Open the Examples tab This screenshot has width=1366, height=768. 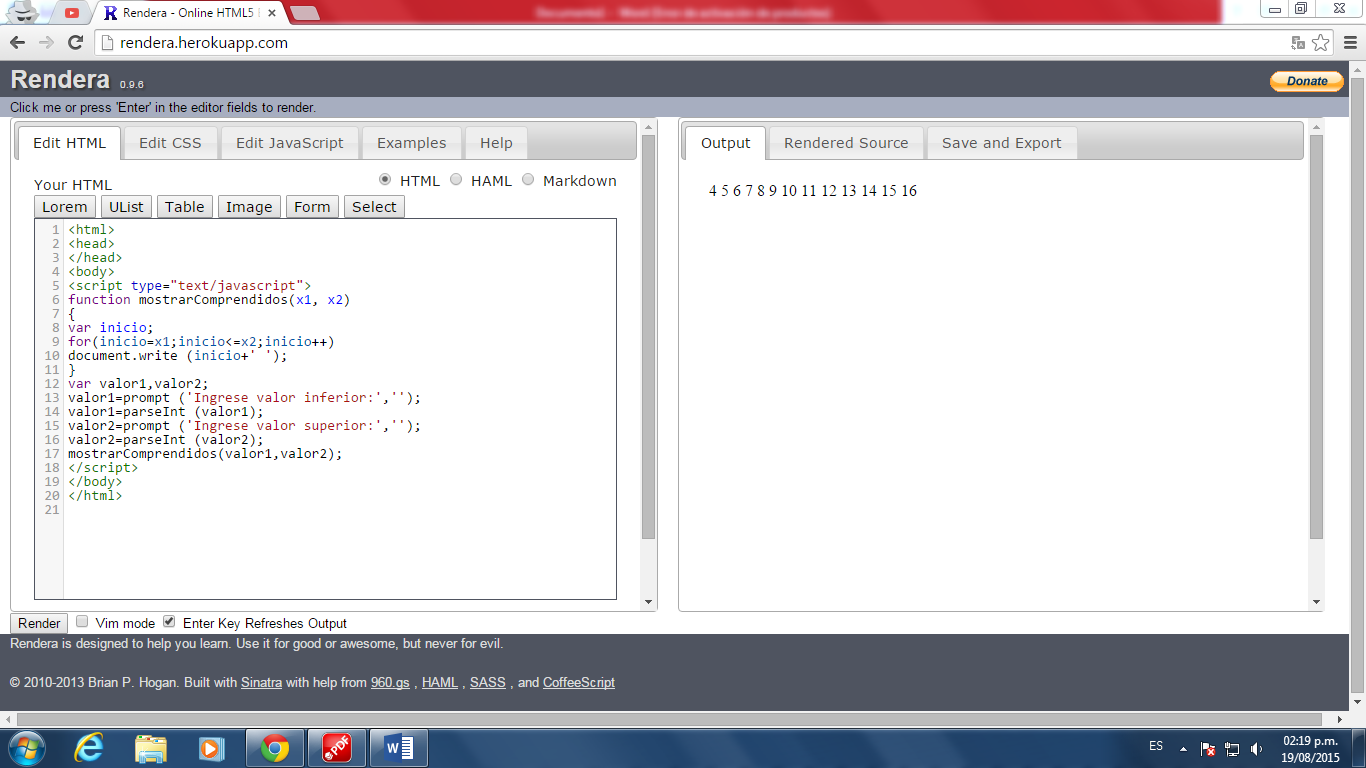(411, 143)
